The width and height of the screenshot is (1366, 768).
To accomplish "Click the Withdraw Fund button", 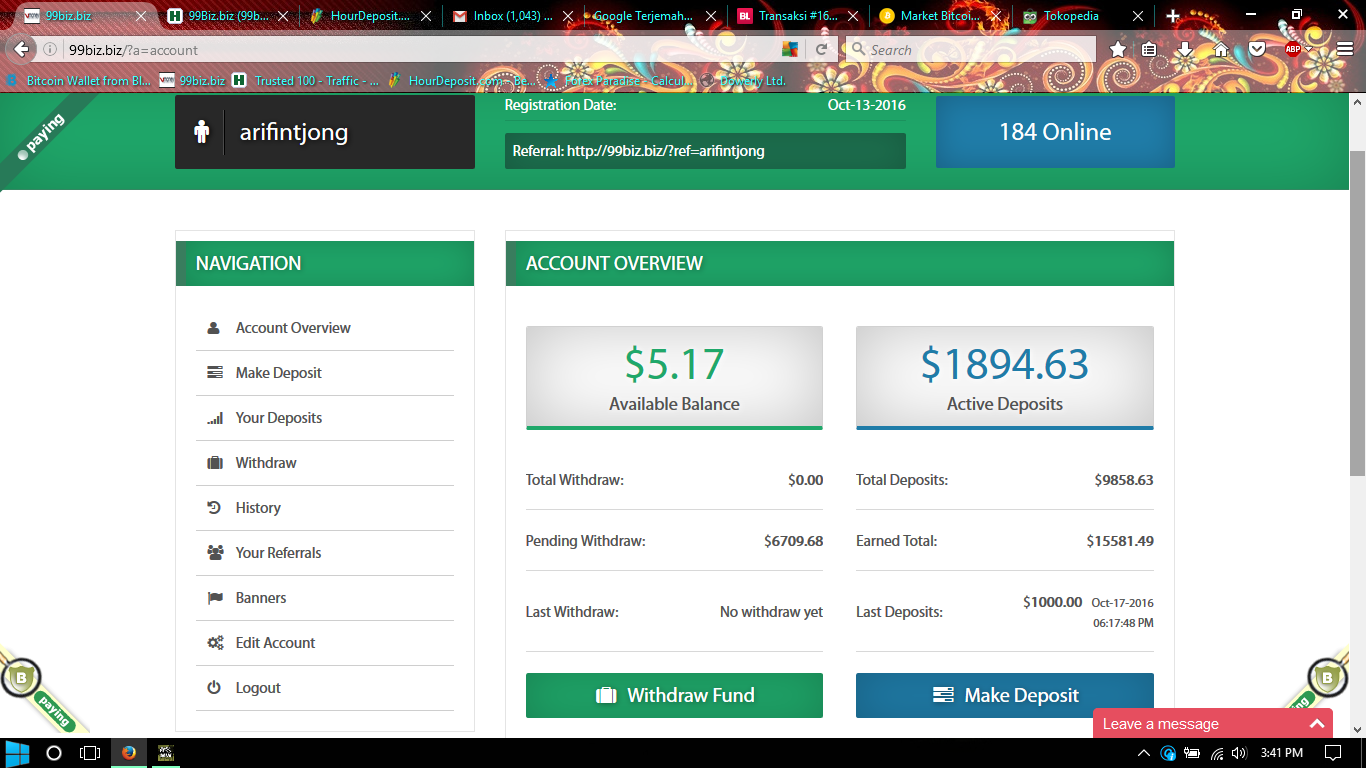I will (x=674, y=695).
